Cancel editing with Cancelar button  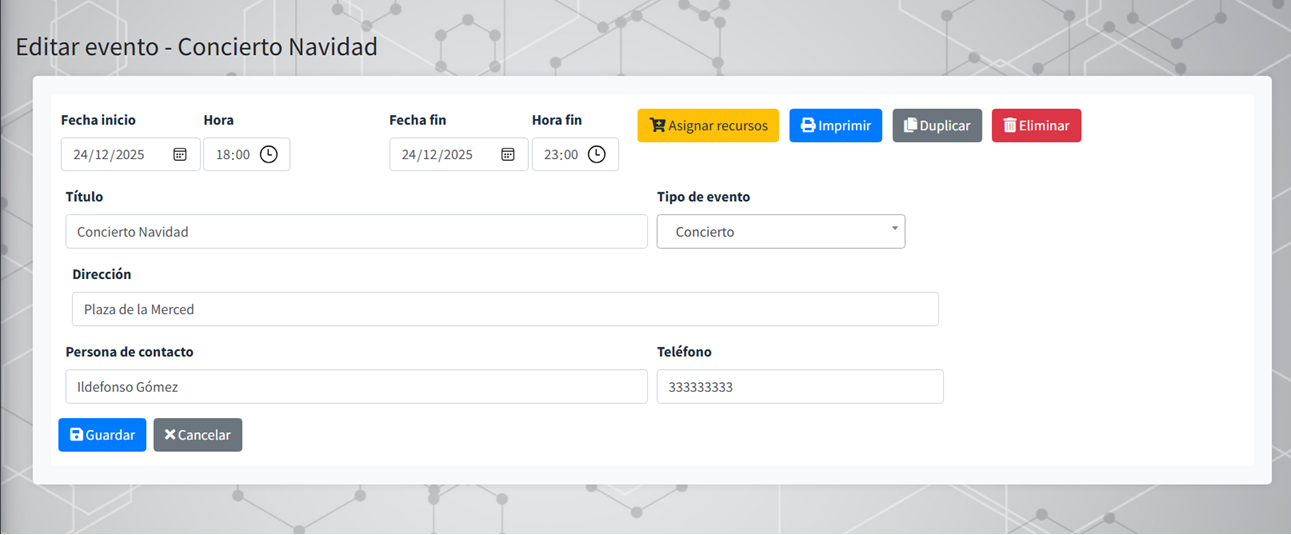pos(198,435)
